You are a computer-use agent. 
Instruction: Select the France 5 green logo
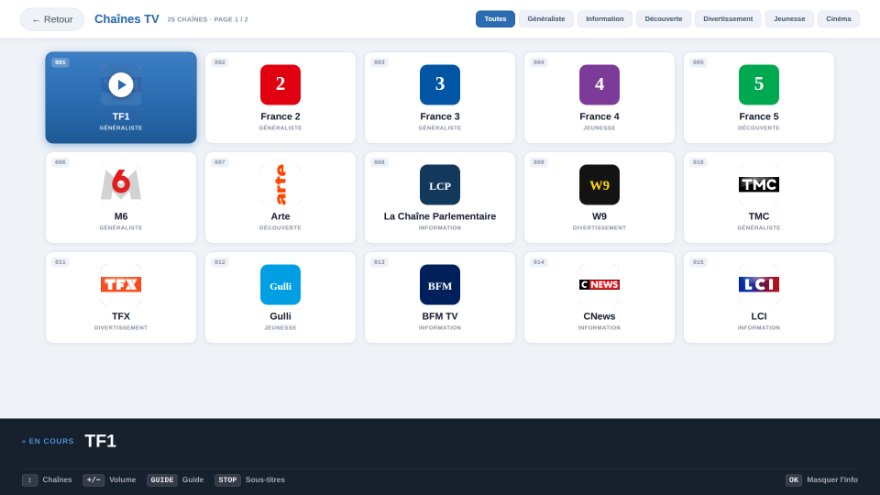click(758, 85)
